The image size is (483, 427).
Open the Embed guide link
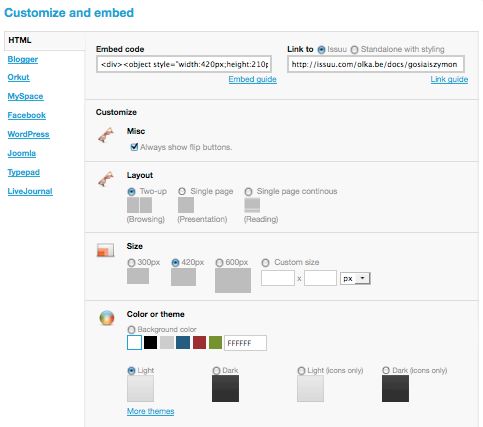(252, 79)
